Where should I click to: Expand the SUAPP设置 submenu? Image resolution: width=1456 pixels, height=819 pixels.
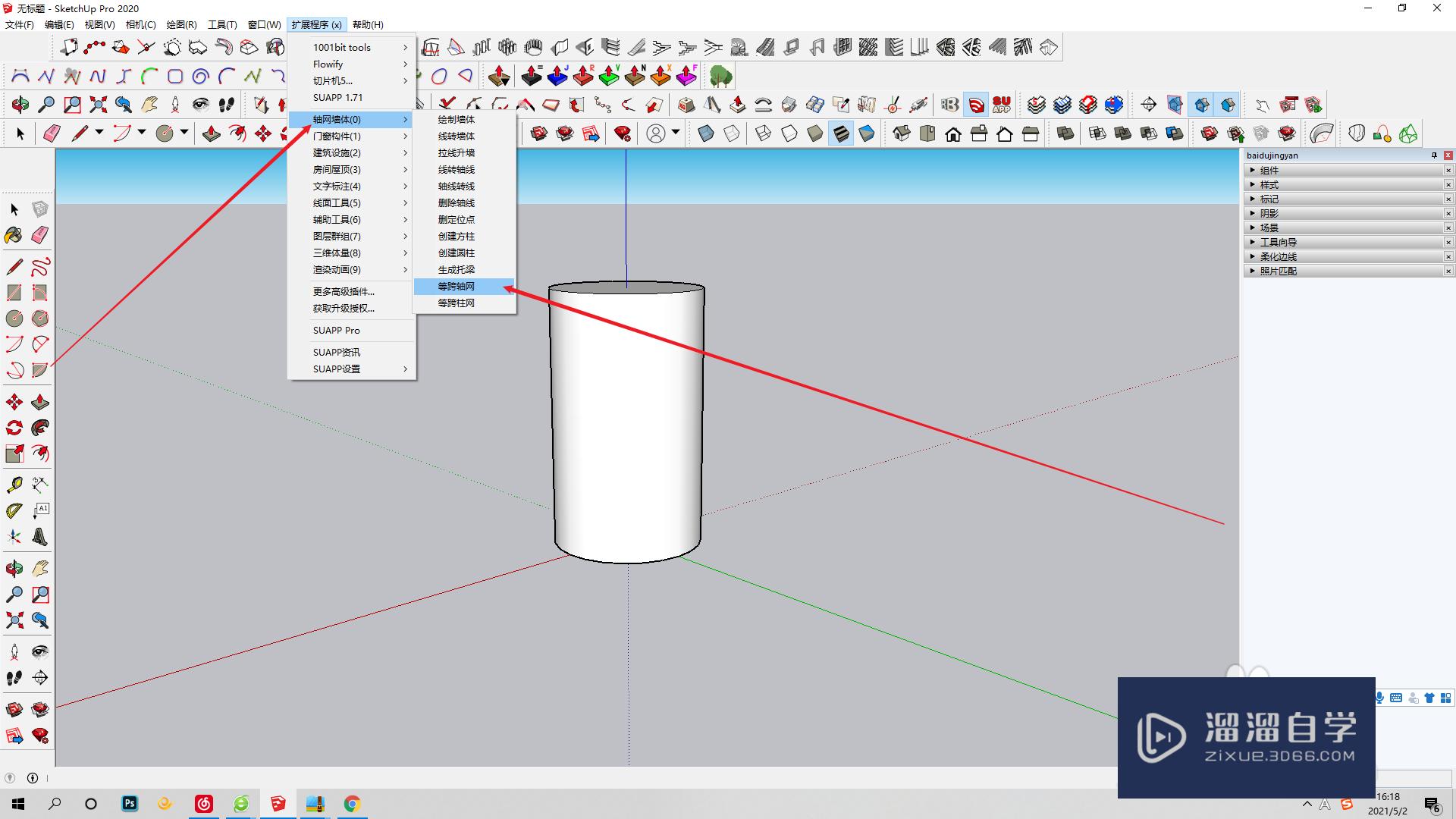click(x=352, y=369)
